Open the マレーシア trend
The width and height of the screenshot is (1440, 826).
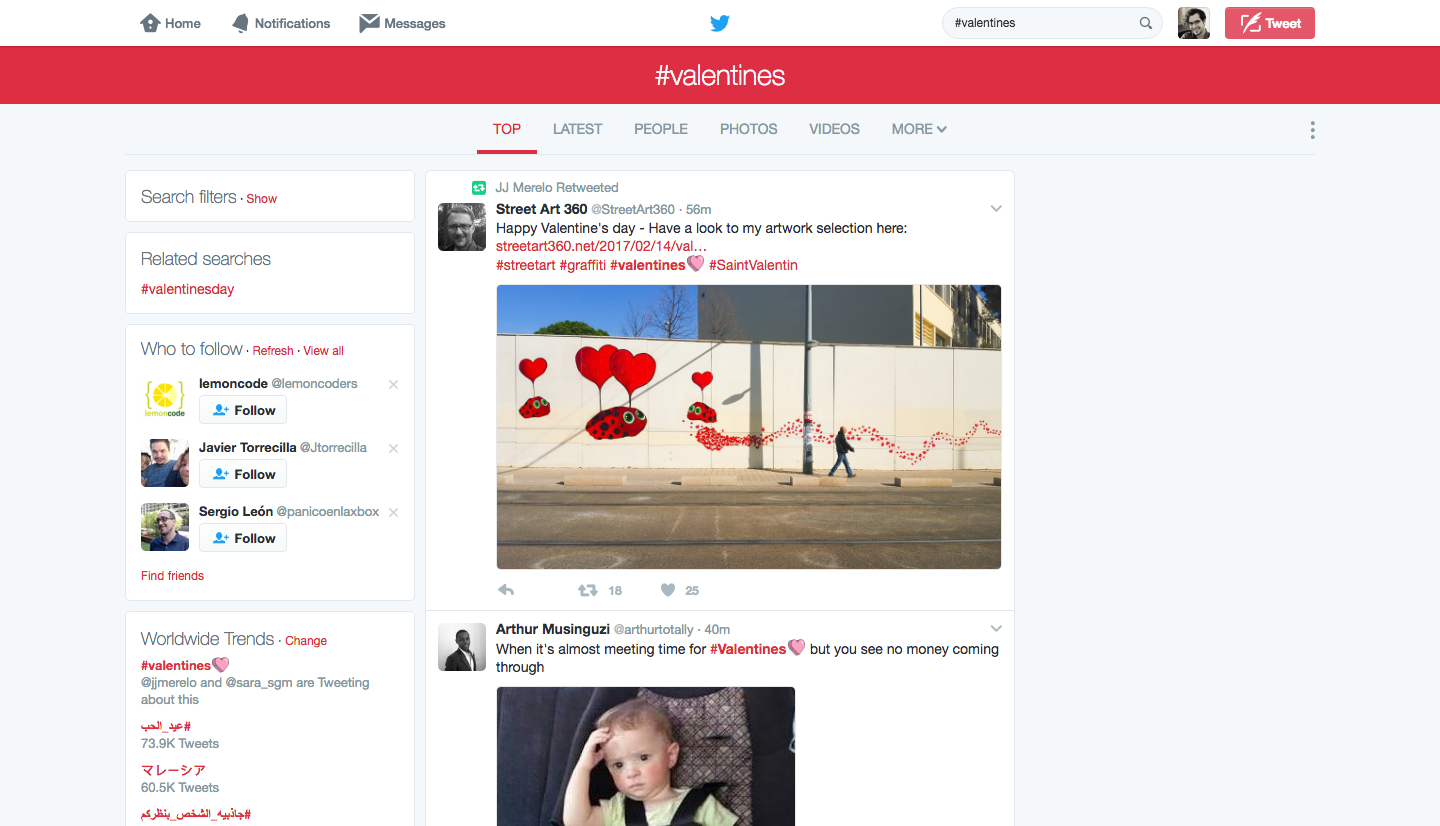tap(173, 770)
